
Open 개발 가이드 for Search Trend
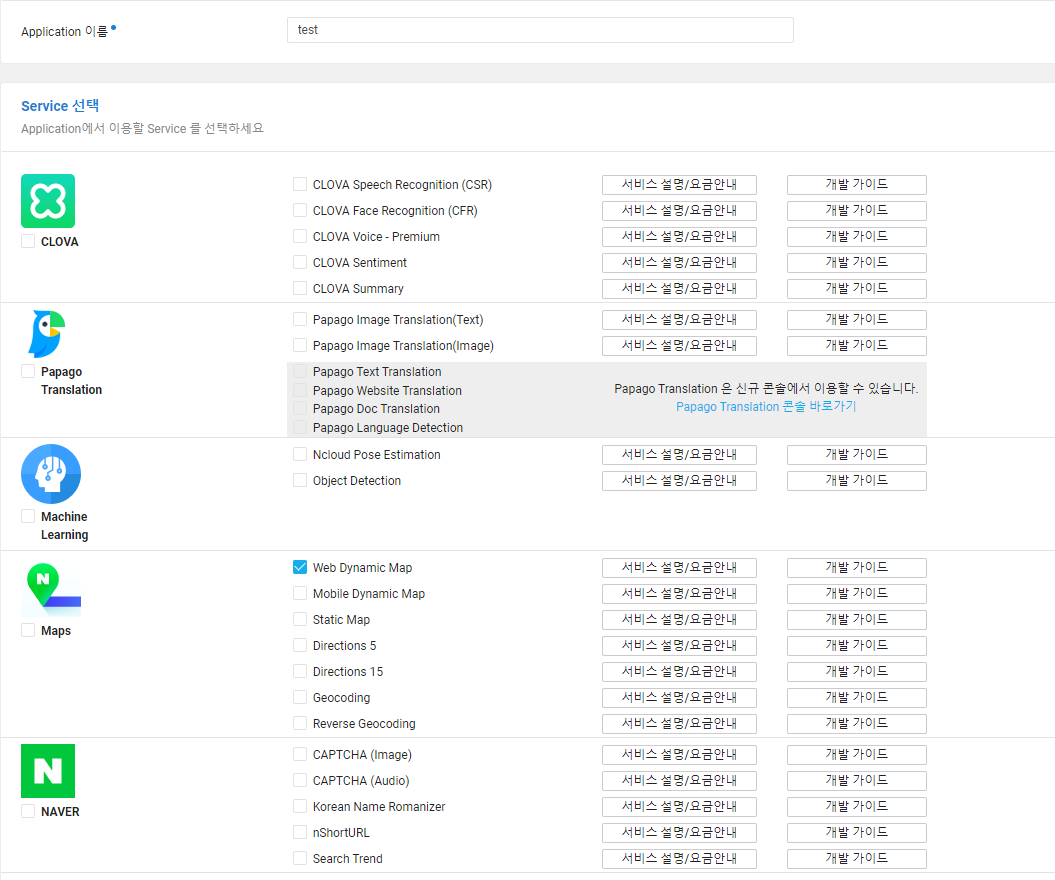tap(857, 858)
